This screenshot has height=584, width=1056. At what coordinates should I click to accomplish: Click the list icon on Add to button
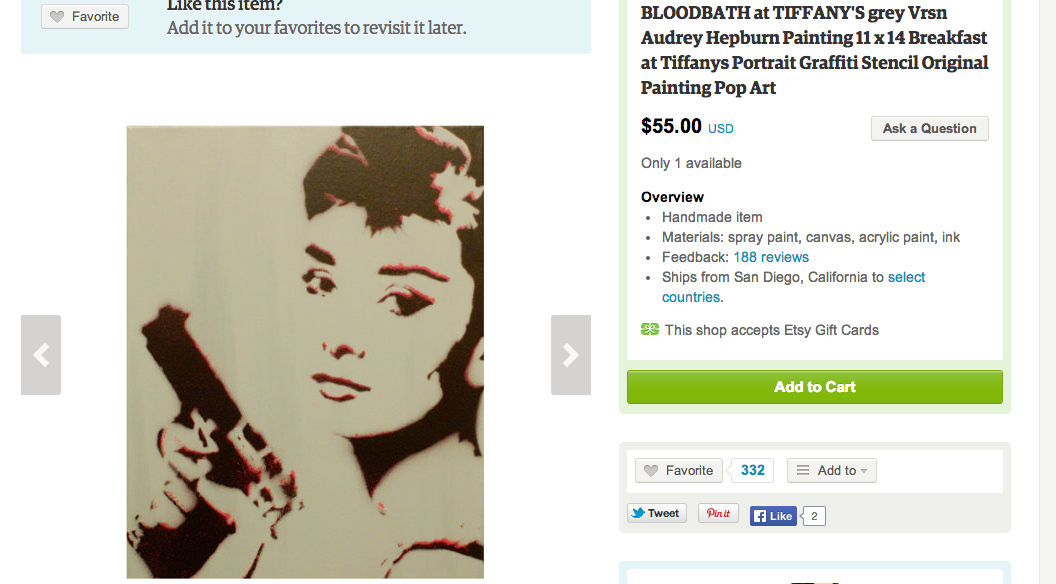pos(803,470)
